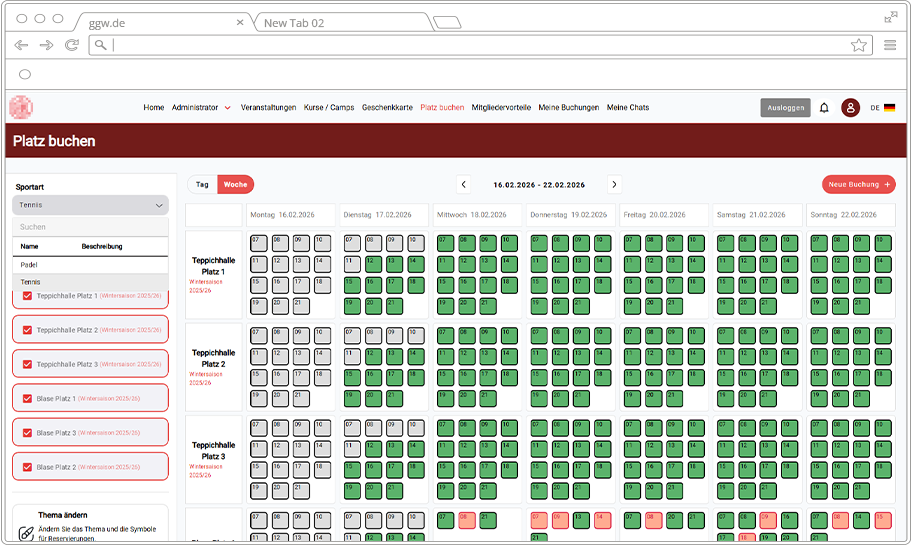
Task: Expand the Administrator menu chevron
Action: [x=228, y=108]
